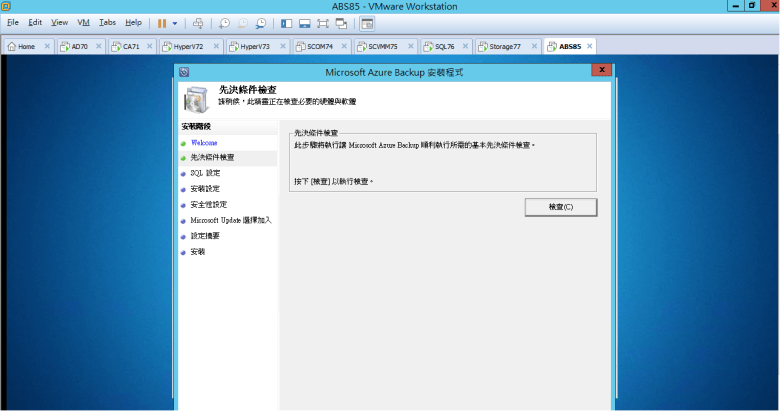Image resolution: width=780 pixels, height=411 pixels.
Task: Open the VM menu
Action: coord(83,22)
